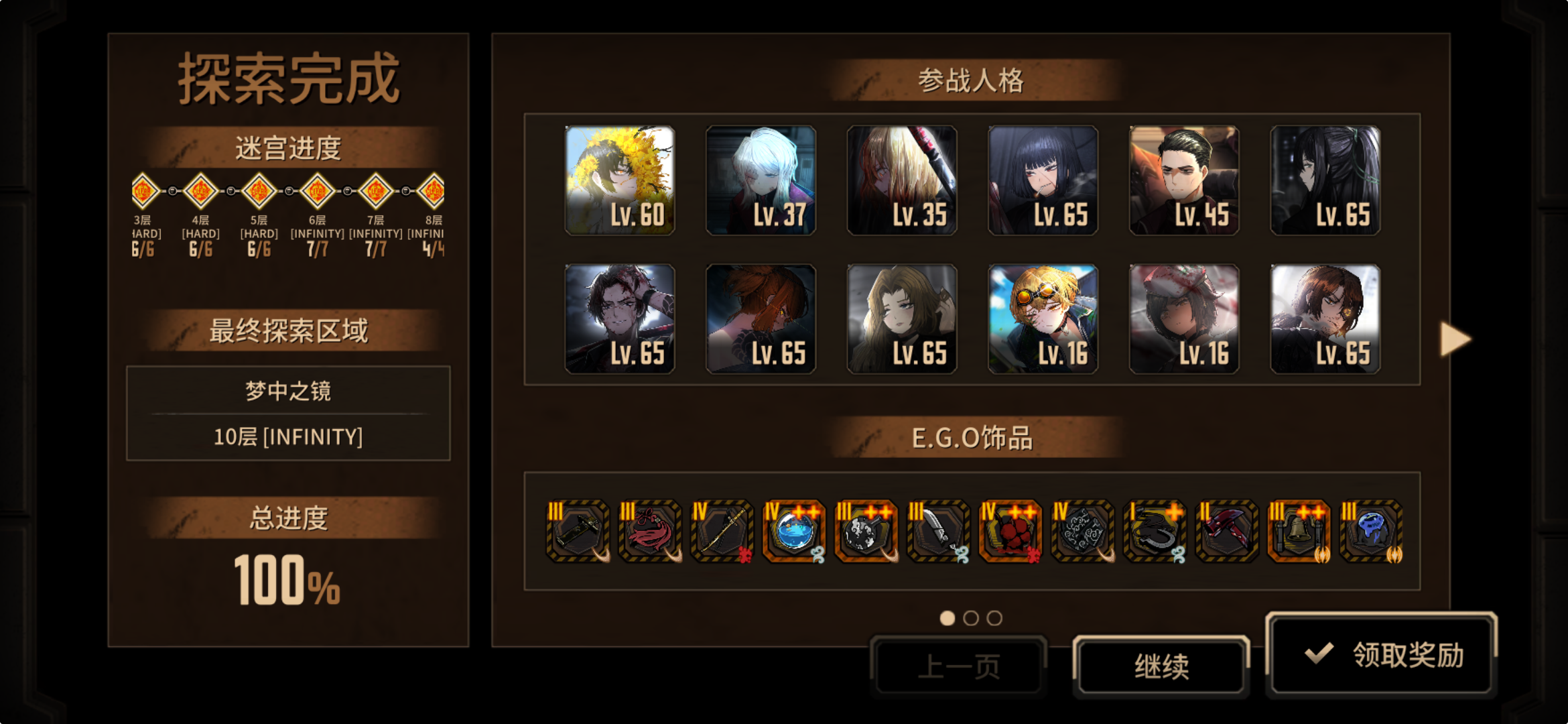
Task: Select the golden bell E.G.O gift icon
Action: click(1299, 531)
